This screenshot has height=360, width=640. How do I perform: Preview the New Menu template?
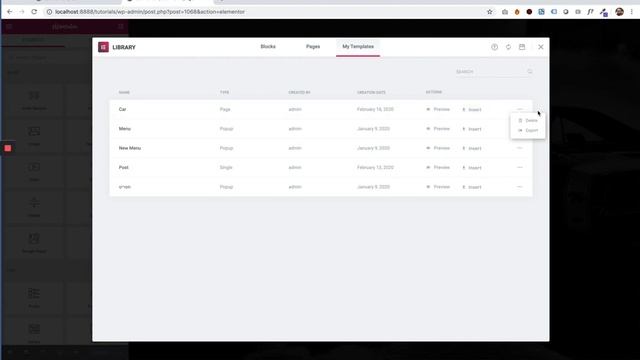(x=438, y=148)
